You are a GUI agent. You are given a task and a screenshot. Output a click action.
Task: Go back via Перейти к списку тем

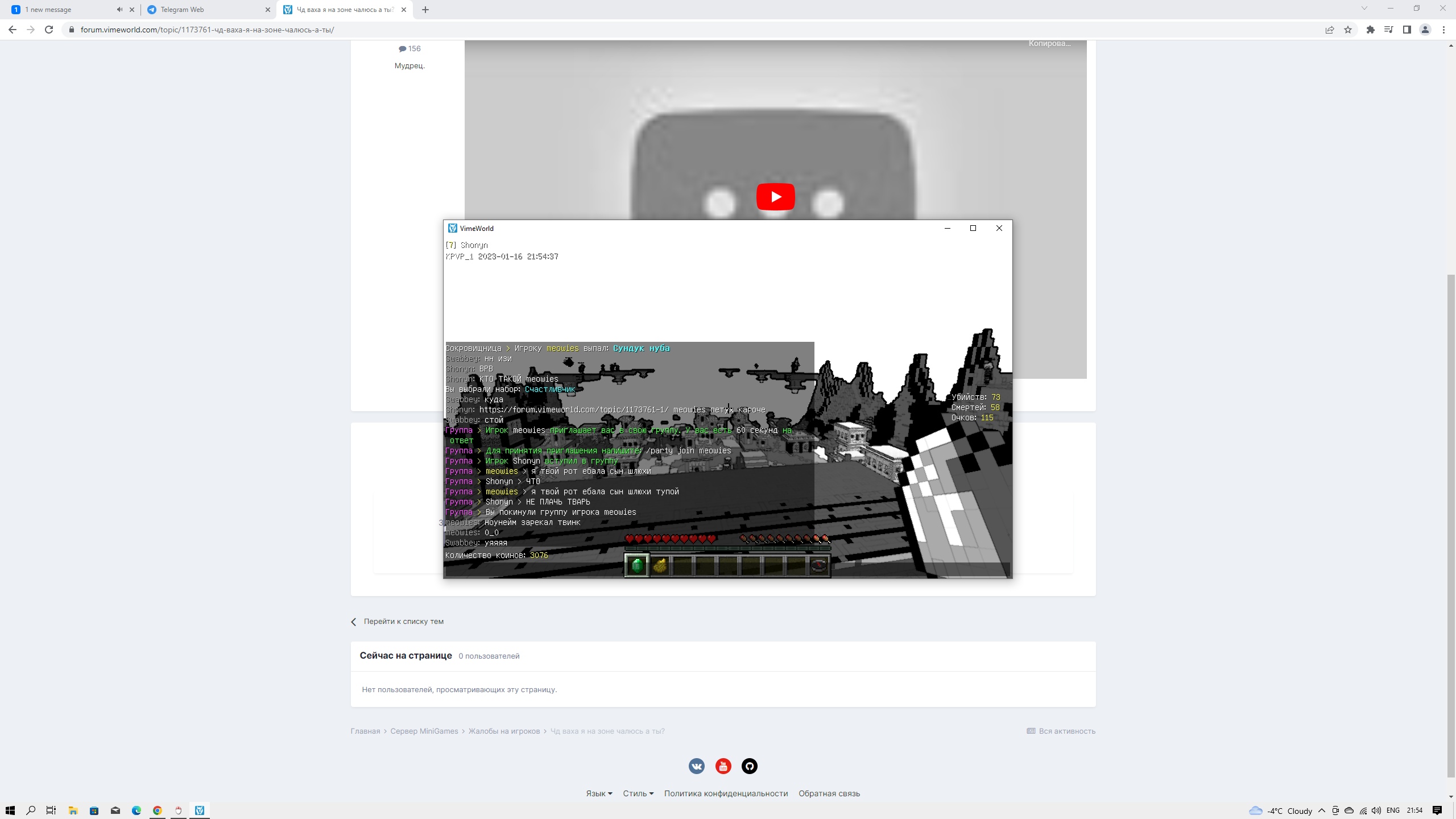(x=403, y=622)
